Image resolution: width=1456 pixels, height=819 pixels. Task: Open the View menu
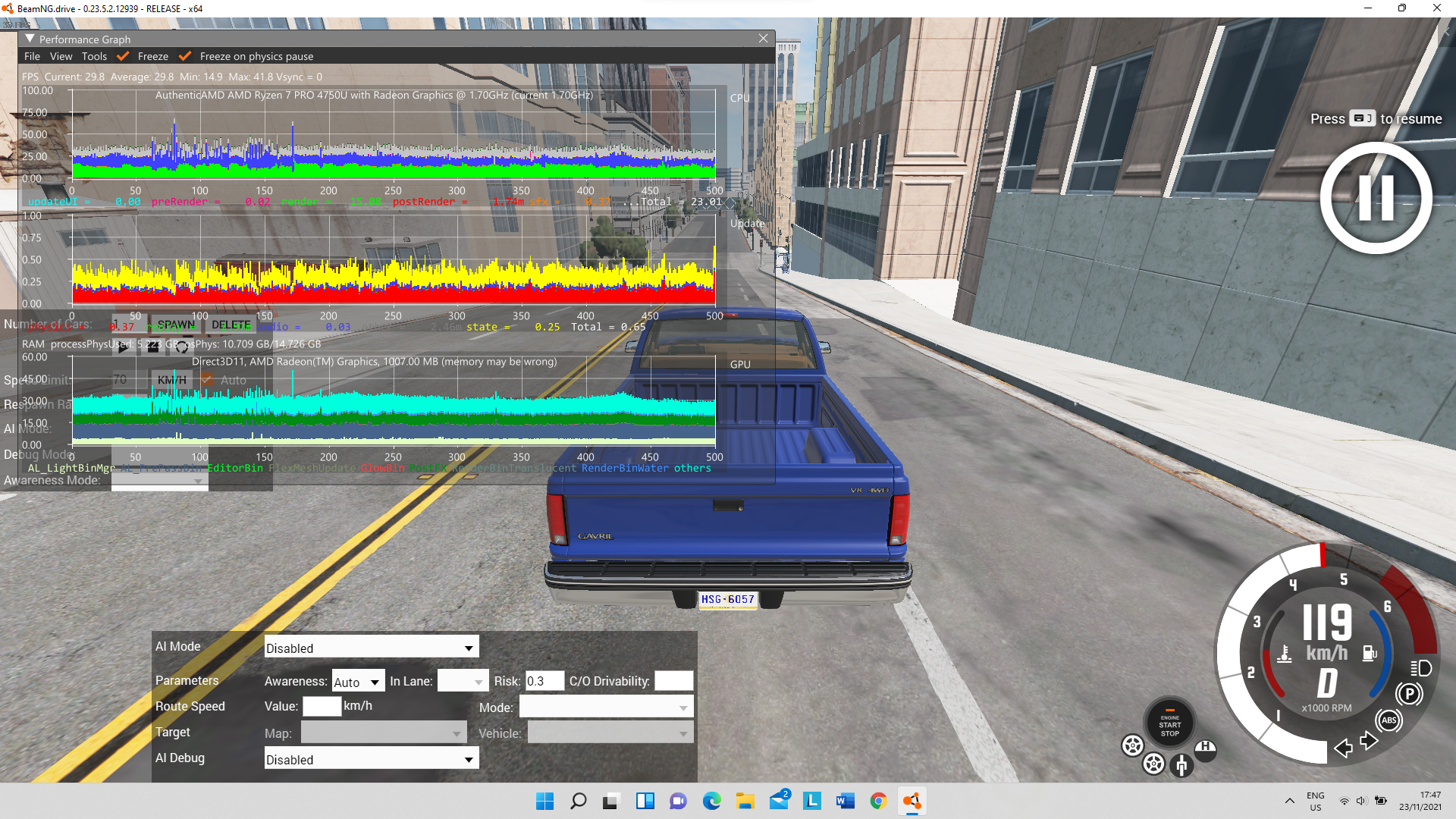click(61, 56)
